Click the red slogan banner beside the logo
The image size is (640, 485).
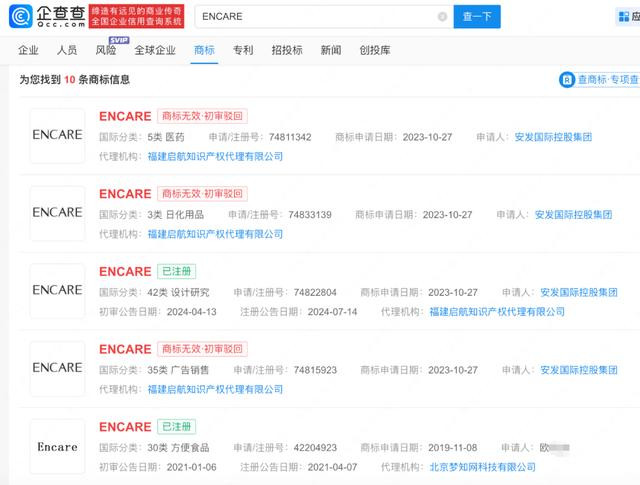click(x=136, y=16)
